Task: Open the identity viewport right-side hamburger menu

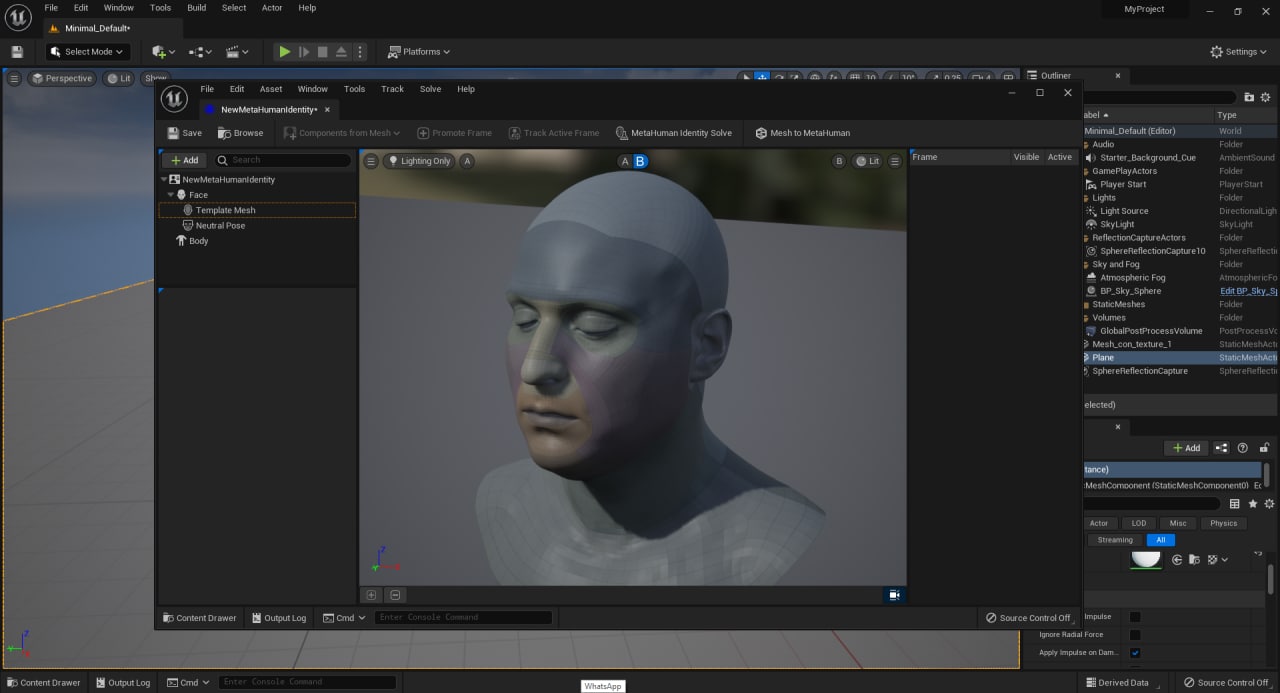Action: (x=895, y=161)
